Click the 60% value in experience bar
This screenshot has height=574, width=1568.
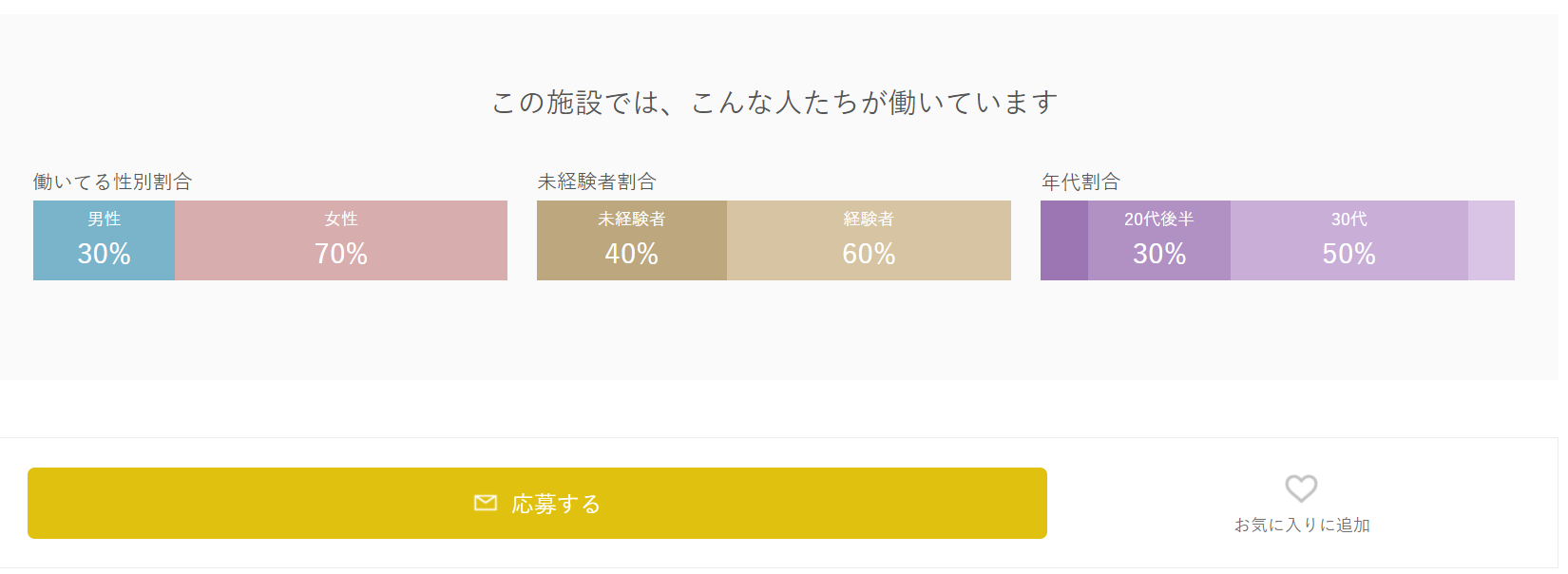click(x=869, y=254)
